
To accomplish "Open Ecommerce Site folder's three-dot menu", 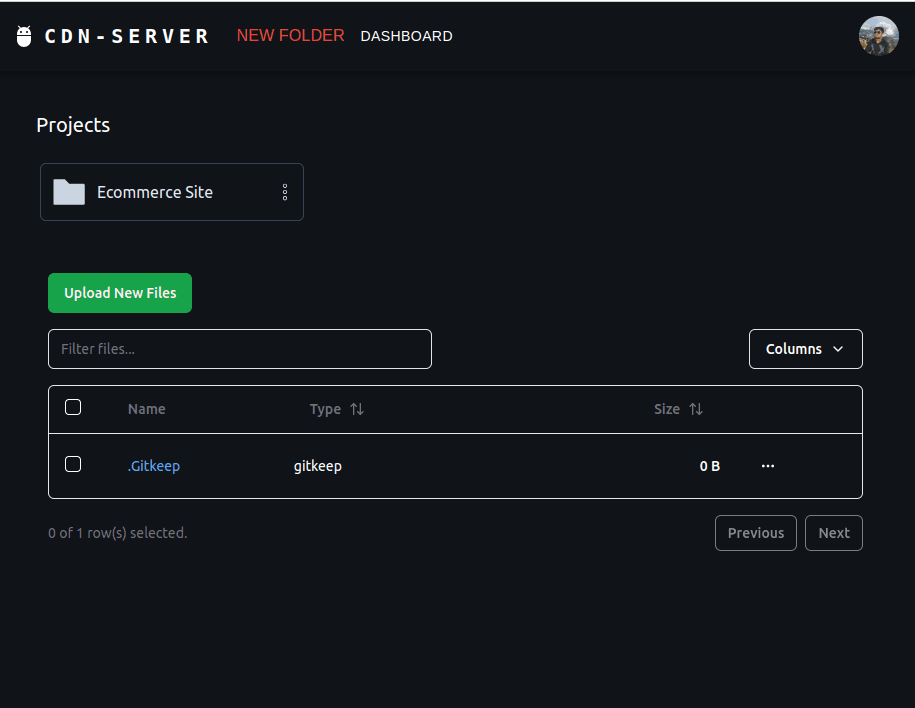I will pyautogui.click(x=285, y=192).
